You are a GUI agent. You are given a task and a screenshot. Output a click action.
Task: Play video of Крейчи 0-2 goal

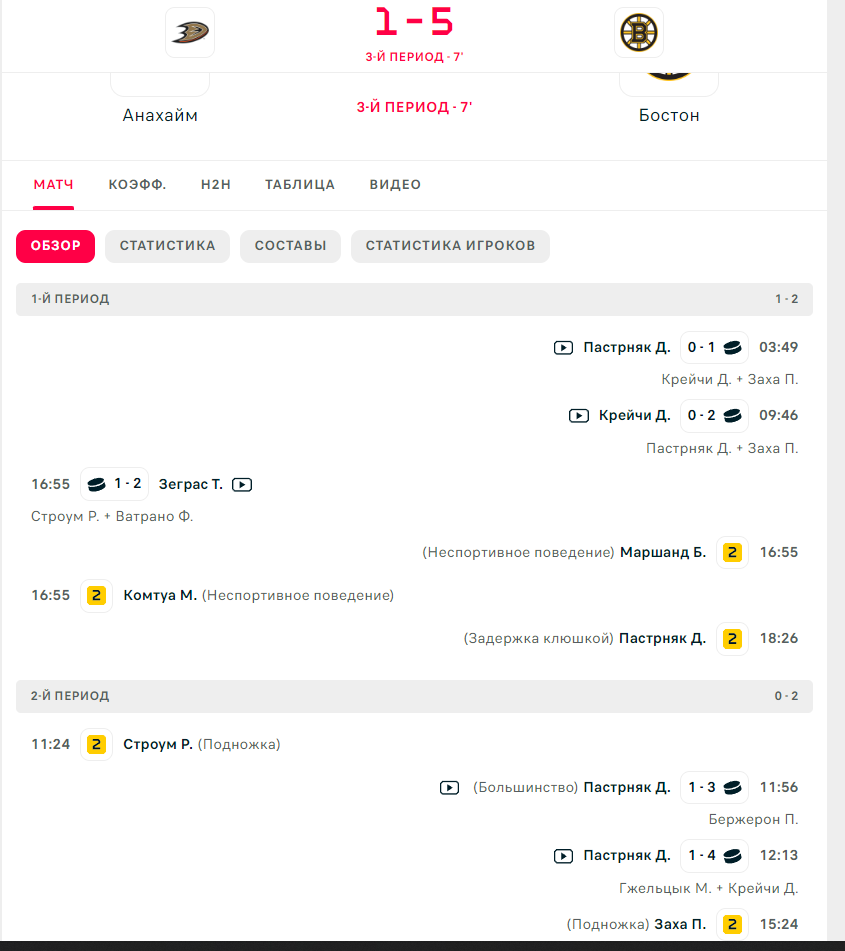pos(579,415)
